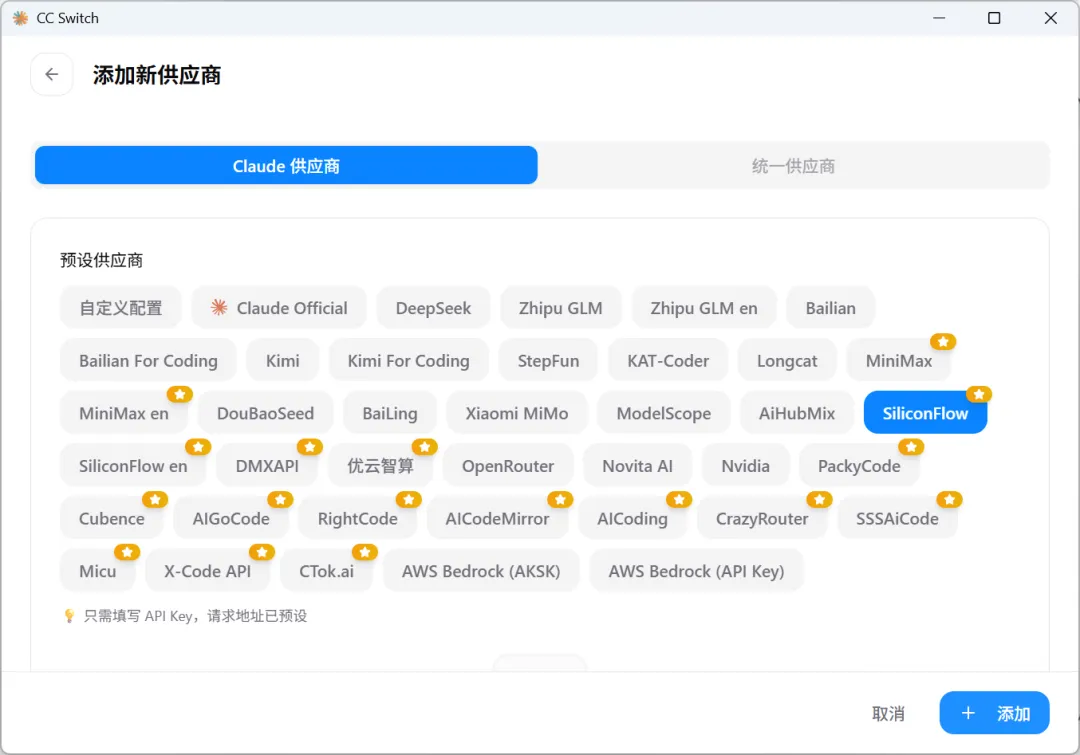Choose the Longcat preset

pyautogui.click(x=787, y=360)
